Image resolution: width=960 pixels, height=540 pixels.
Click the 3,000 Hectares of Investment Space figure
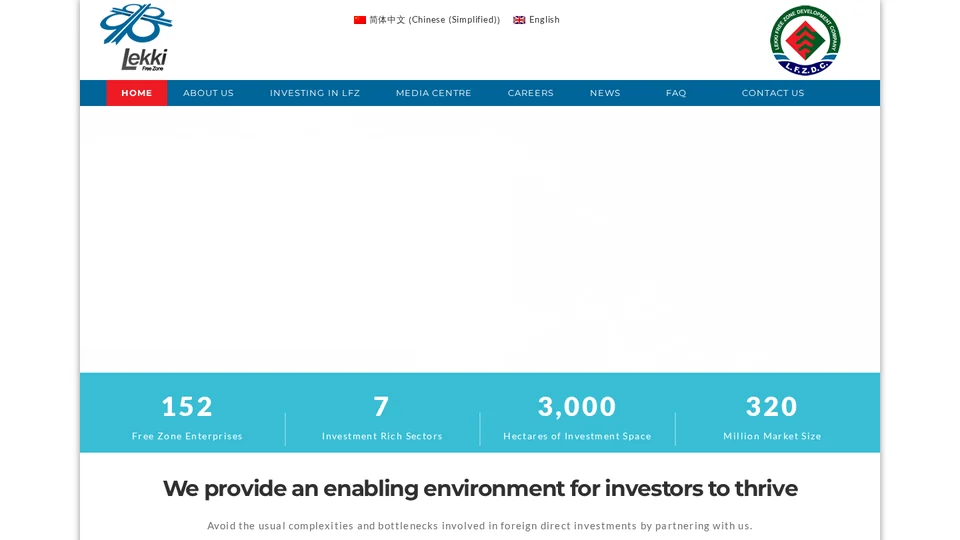pyautogui.click(x=577, y=407)
